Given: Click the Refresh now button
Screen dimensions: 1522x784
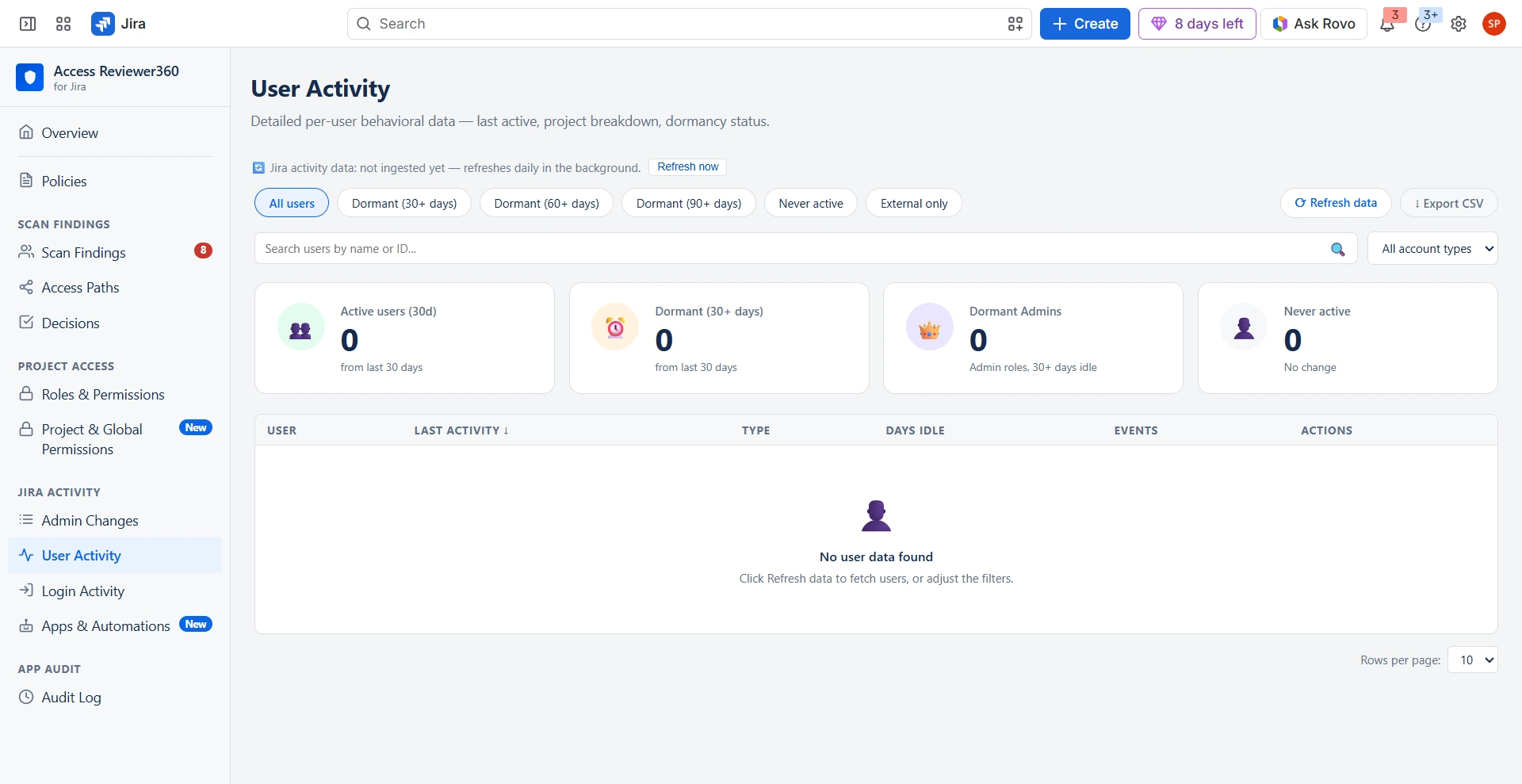Looking at the screenshot, I should click(687, 167).
